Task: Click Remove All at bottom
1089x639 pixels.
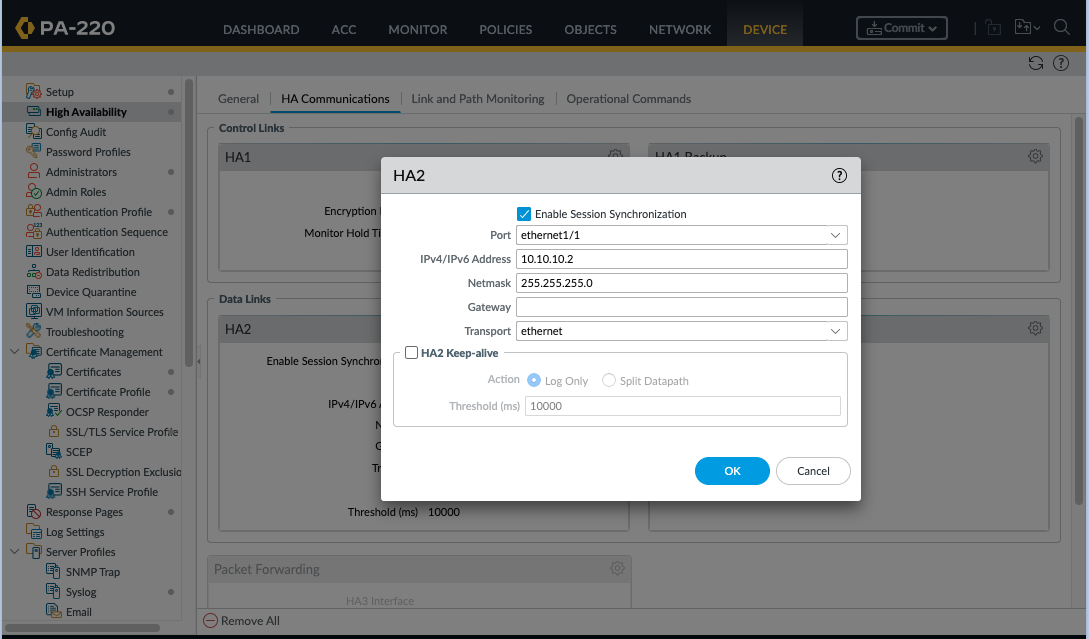Action: point(242,621)
